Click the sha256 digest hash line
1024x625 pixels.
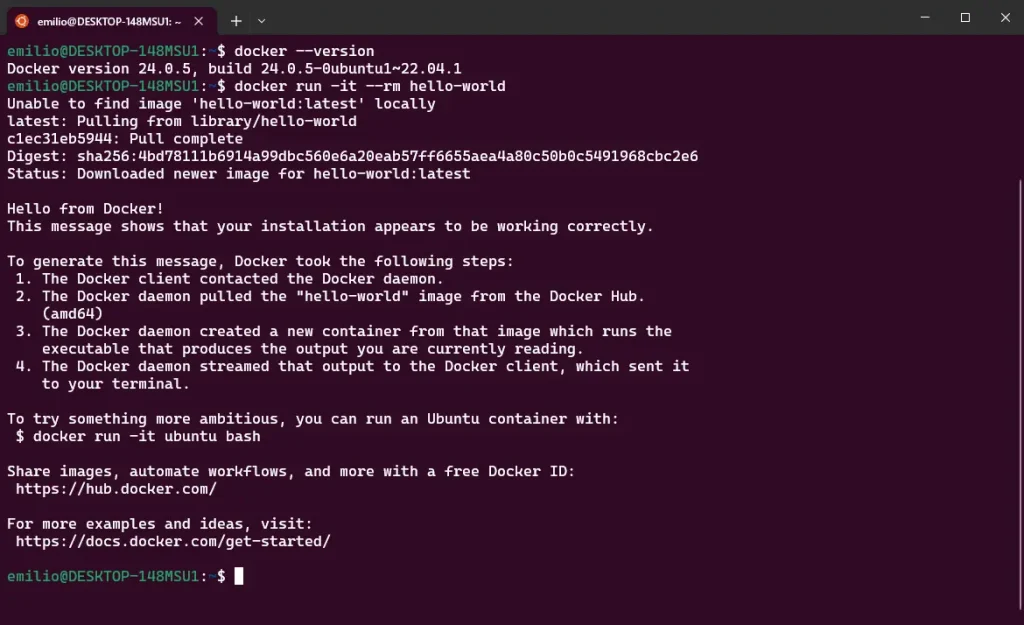click(352, 156)
